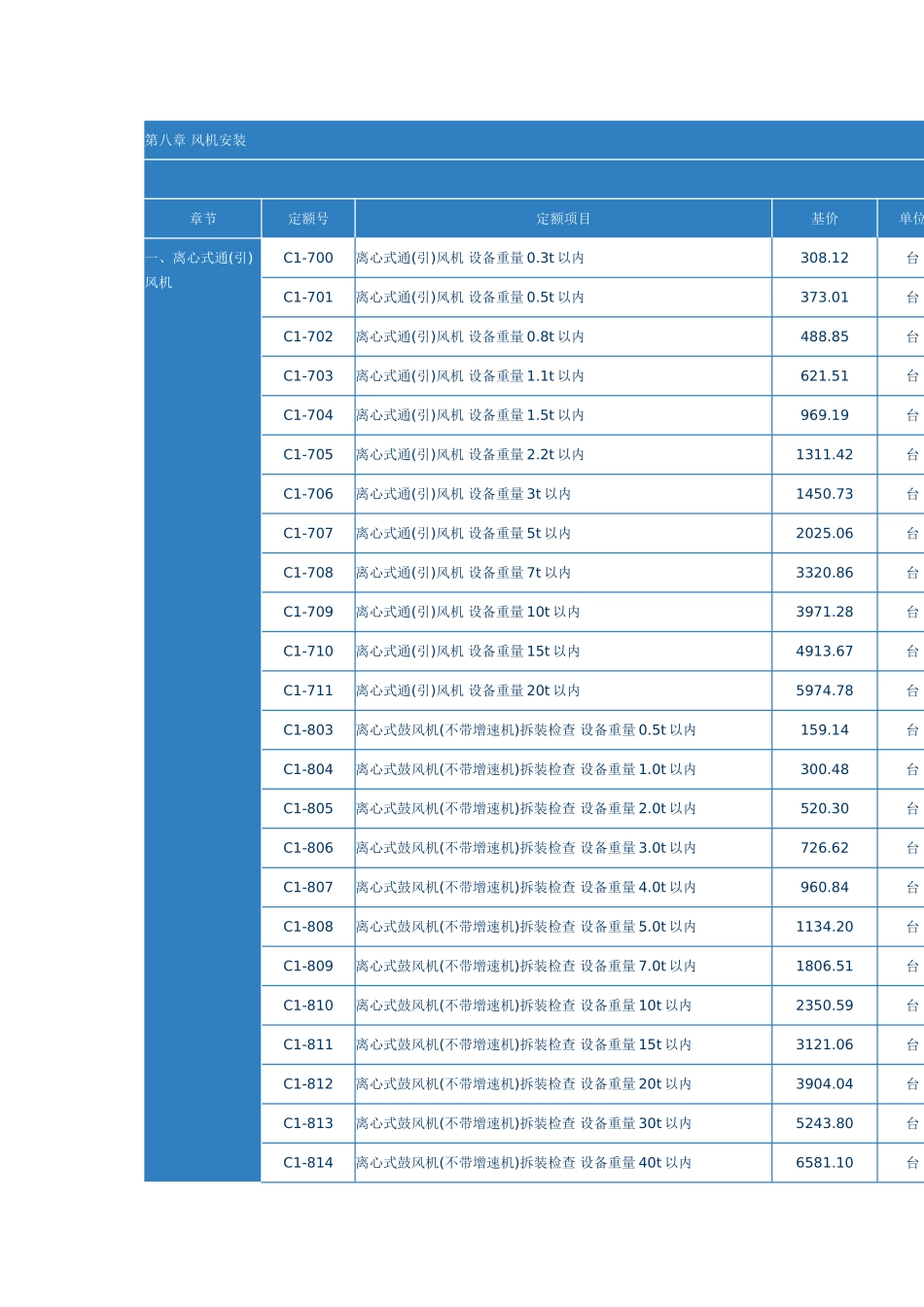Click quota number C1-702

[x=308, y=336]
